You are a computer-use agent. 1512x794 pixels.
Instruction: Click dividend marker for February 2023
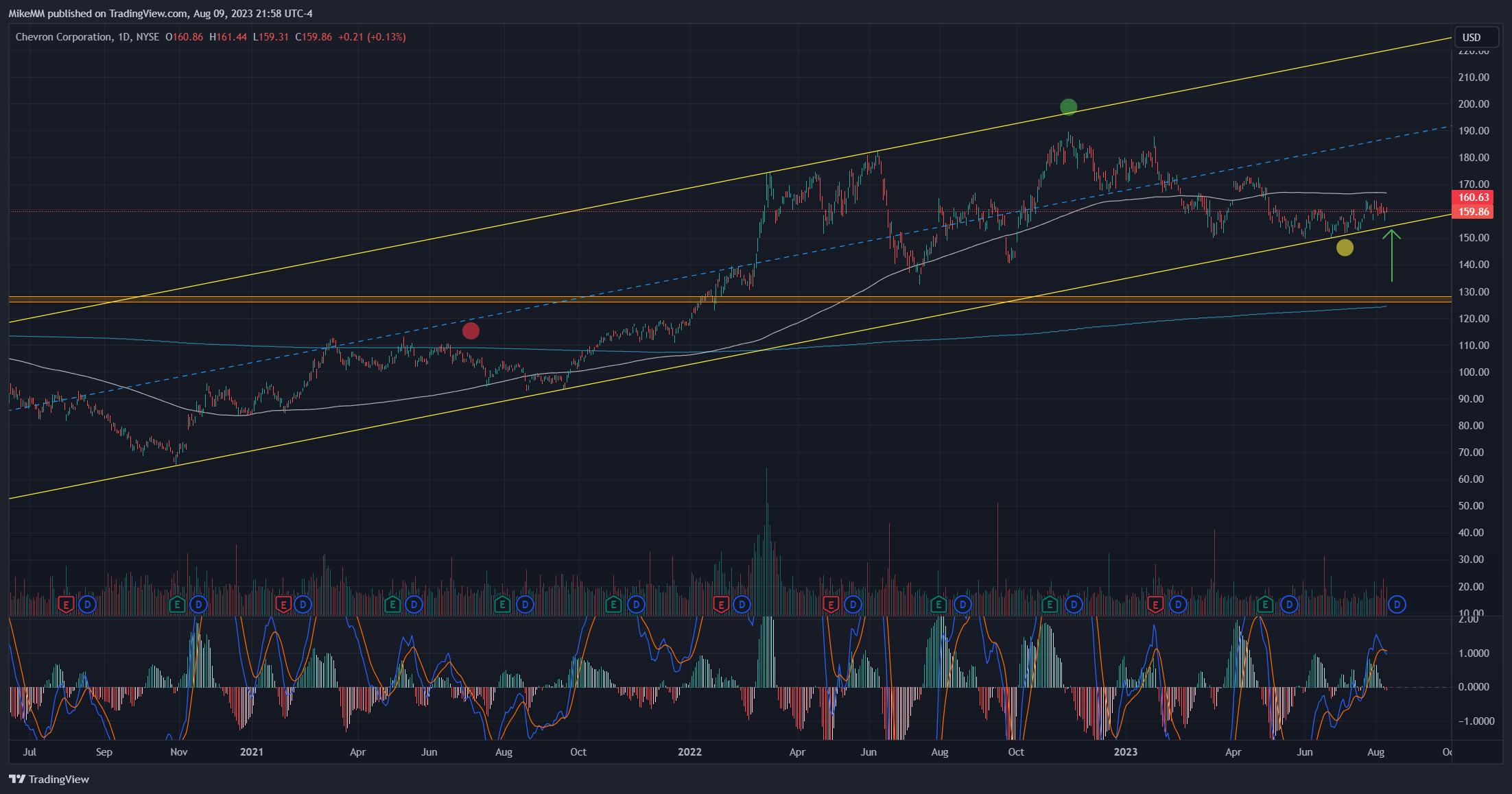point(1178,605)
